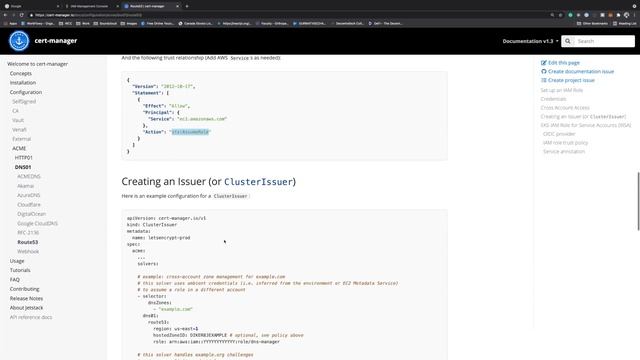
Task: Click the page vertical scrollbar thumb
Action: coord(638,201)
